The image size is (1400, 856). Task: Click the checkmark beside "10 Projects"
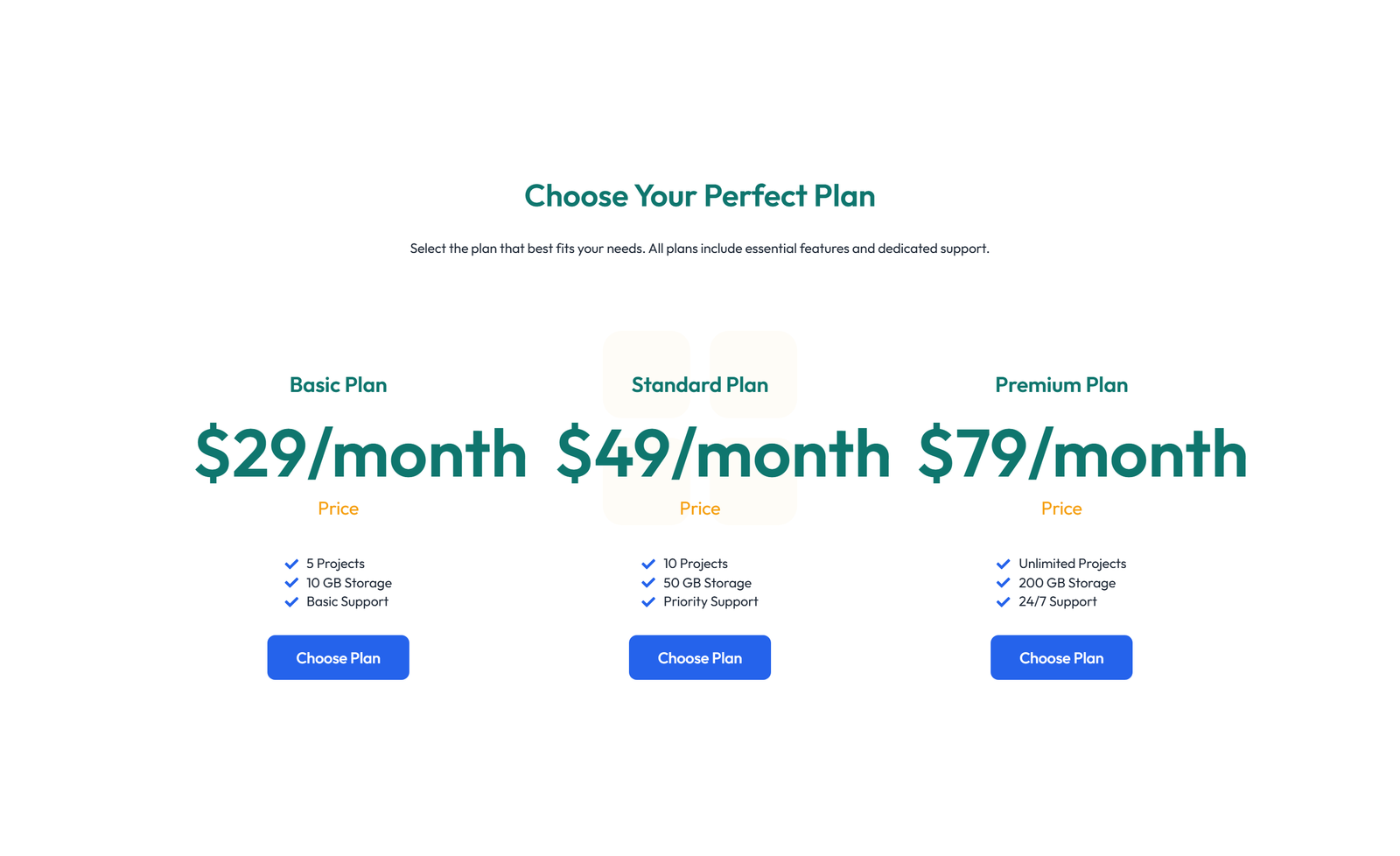648,564
